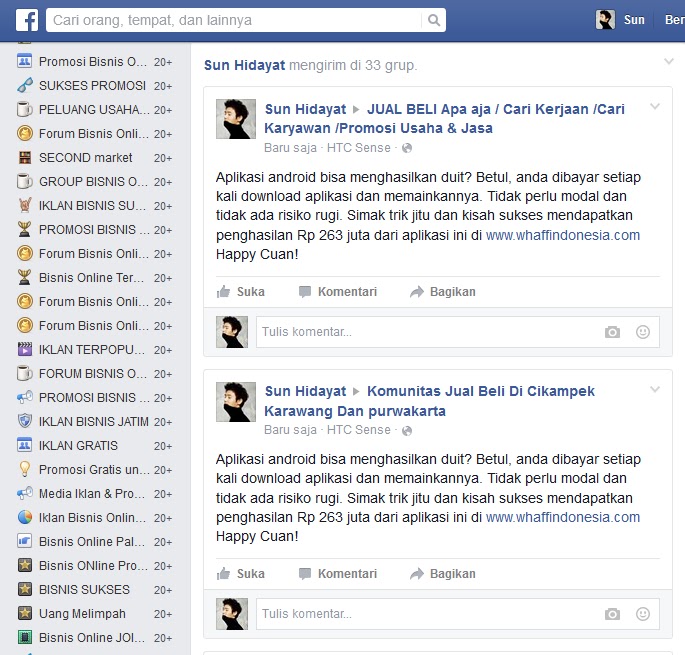685x655 pixels.
Task: Click Bagikan on the second post
Action: point(443,573)
